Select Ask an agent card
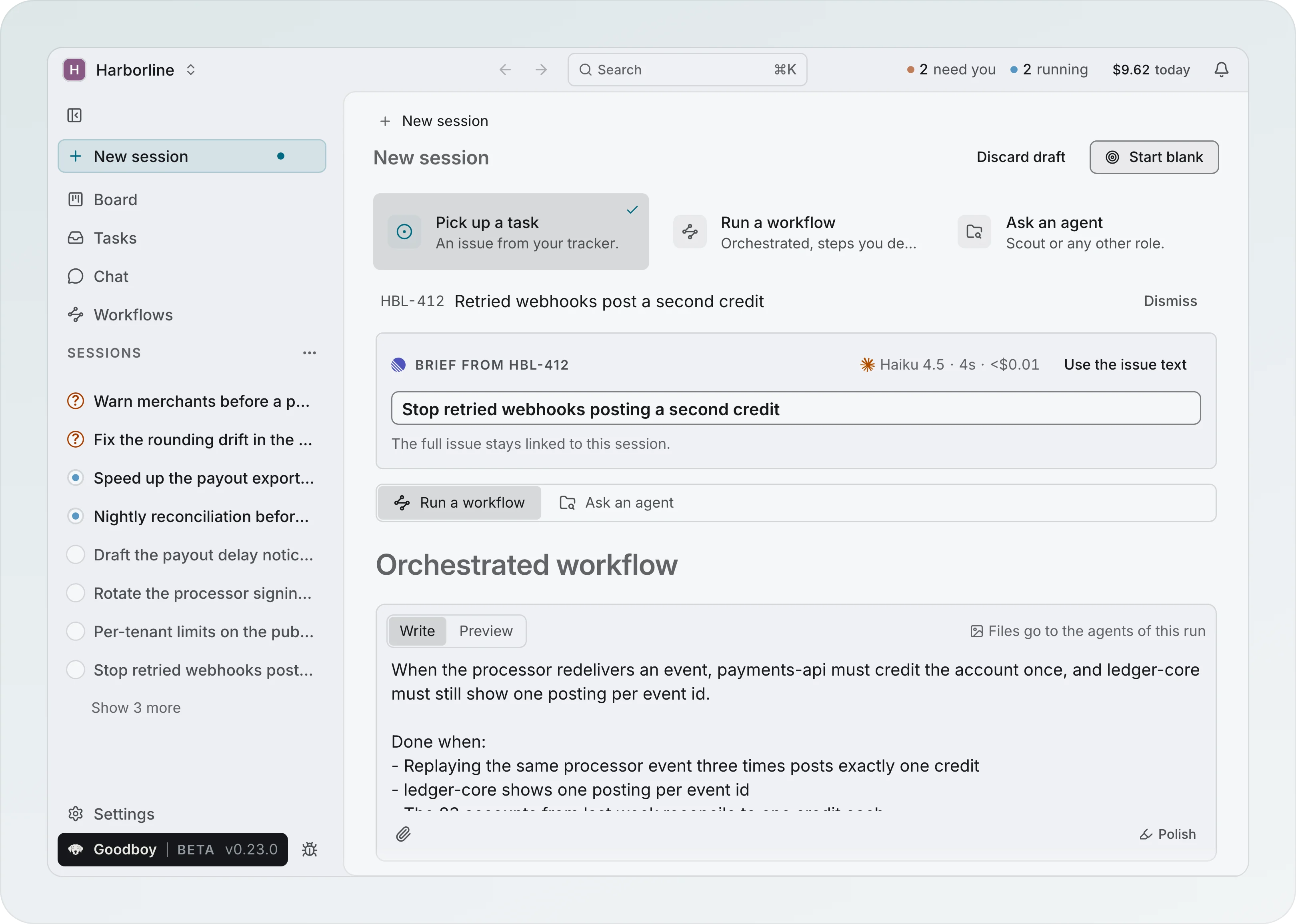 [x=1081, y=232]
